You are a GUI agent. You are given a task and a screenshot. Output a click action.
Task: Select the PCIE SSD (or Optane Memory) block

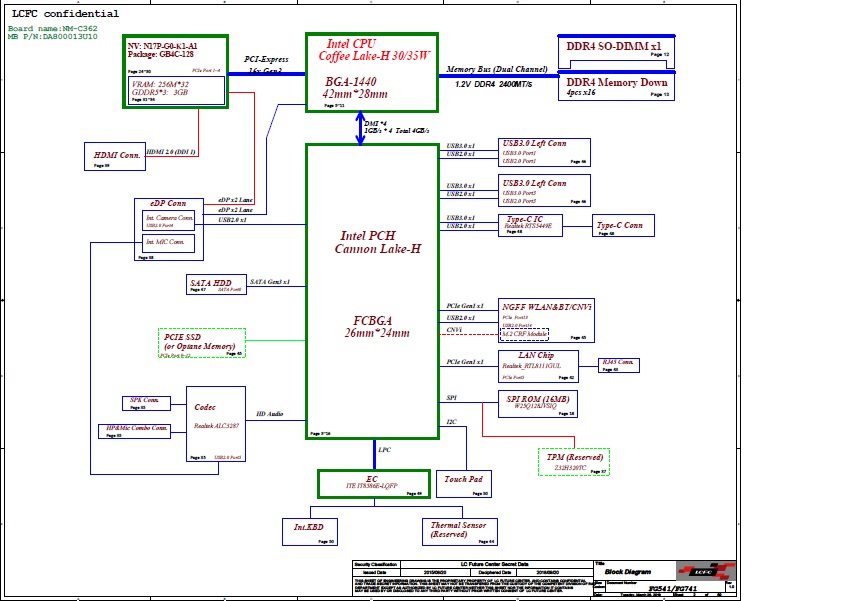(x=202, y=343)
